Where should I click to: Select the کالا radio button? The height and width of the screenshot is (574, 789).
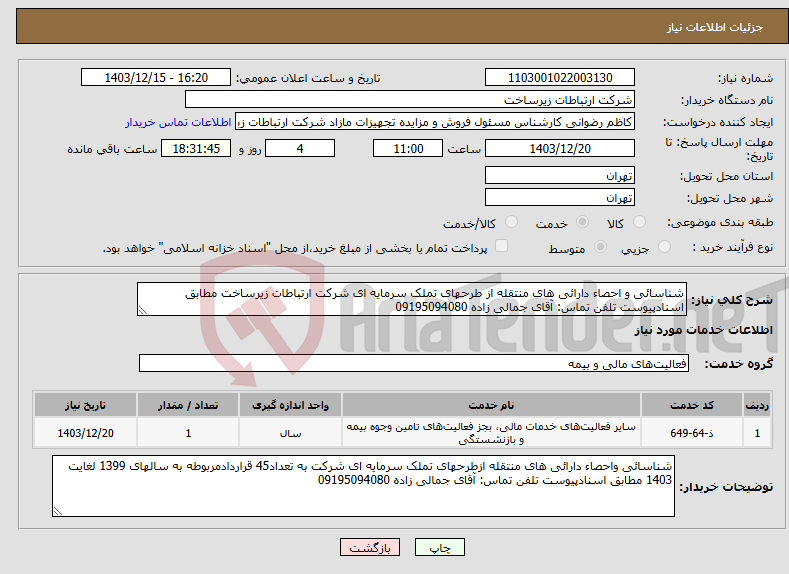pyautogui.click(x=640, y=222)
